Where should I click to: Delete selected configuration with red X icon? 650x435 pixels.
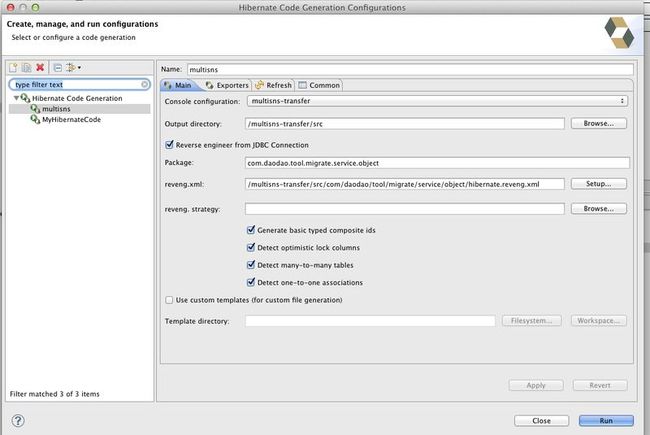[40, 67]
